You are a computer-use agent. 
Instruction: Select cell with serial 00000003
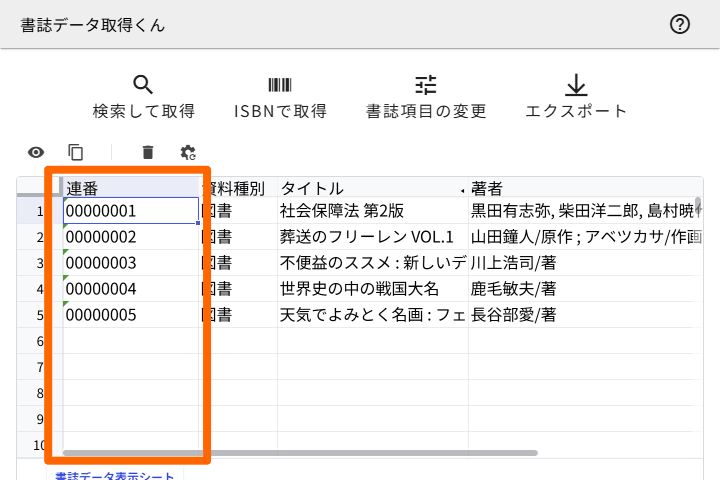[x=130, y=263]
